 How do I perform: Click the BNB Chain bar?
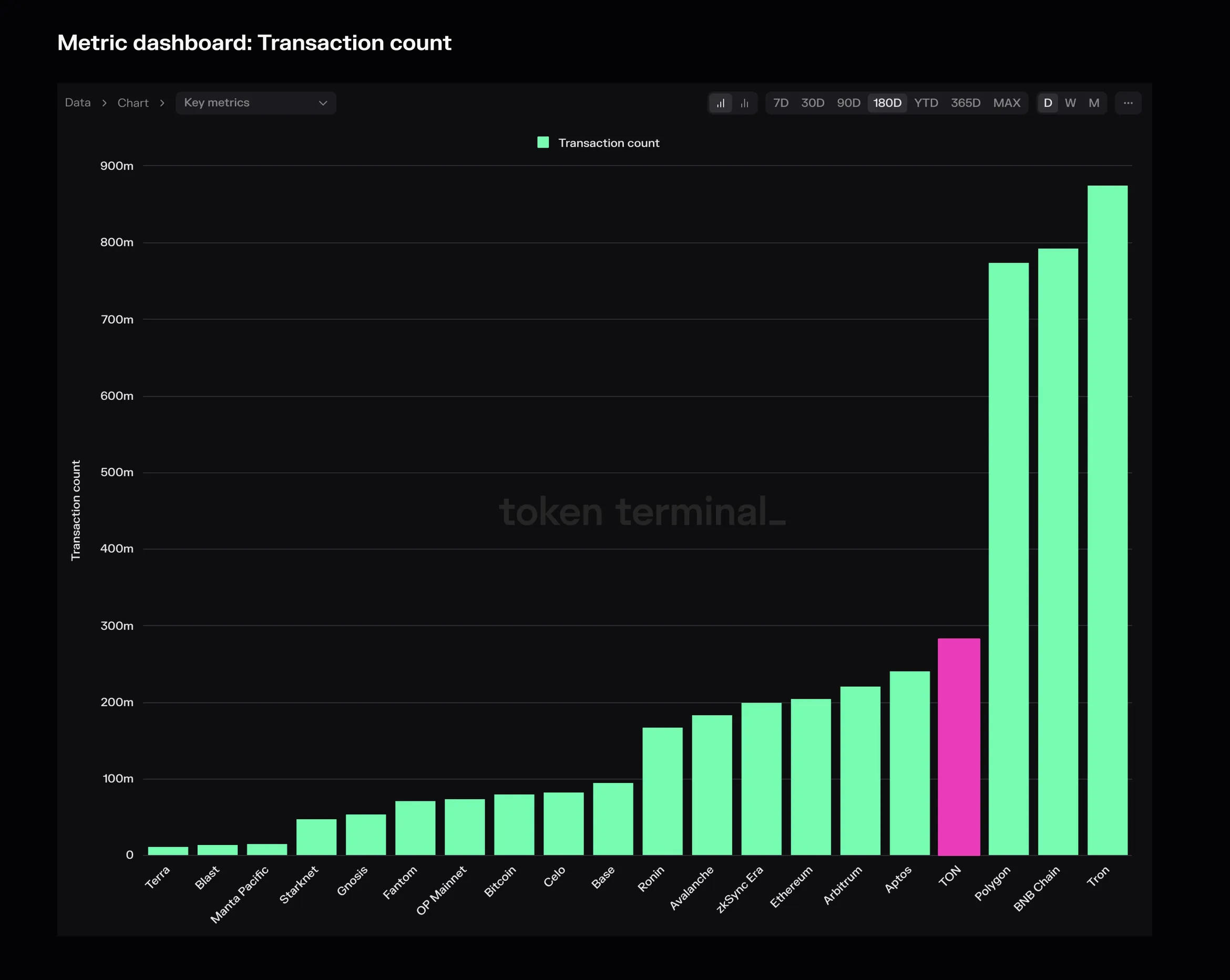click(x=1058, y=552)
